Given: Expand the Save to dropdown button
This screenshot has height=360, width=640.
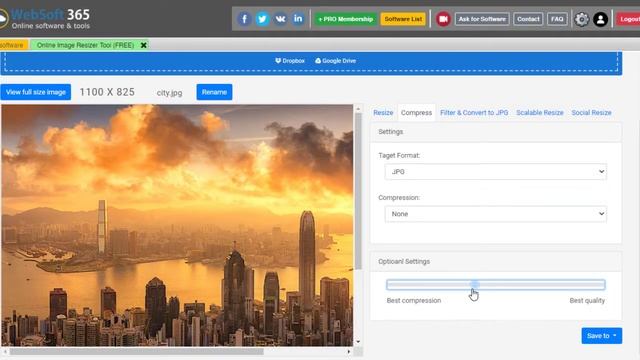Looking at the screenshot, I should (x=602, y=336).
